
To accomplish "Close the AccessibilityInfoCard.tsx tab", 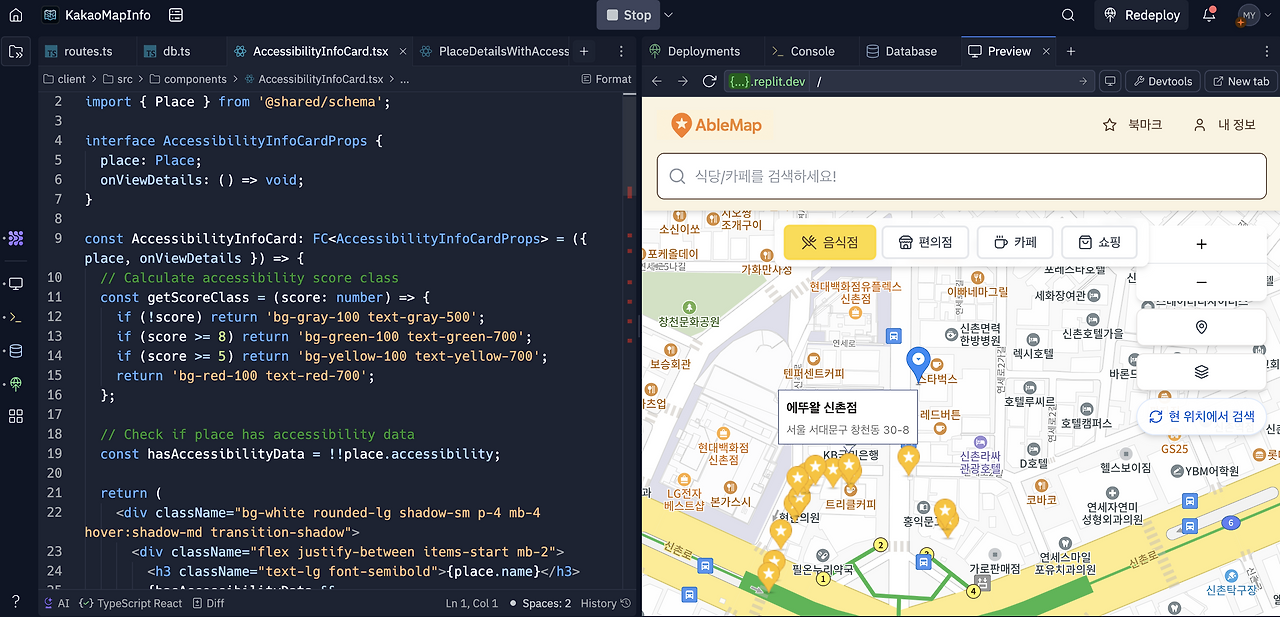I will (x=403, y=51).
